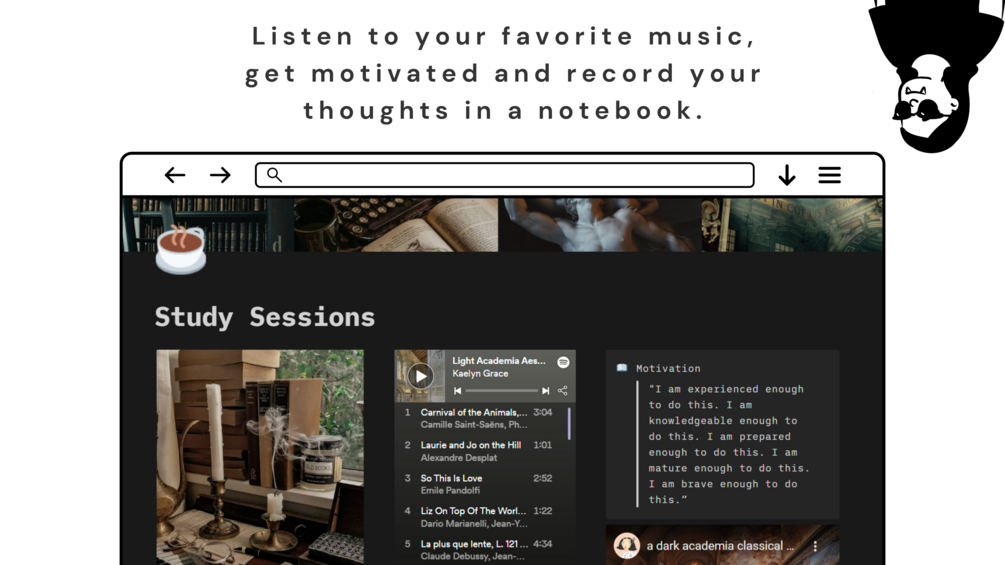Skip to previous track in Spotify player
The width and height of the screenshot is (1005, 565).
coord(457,391)
